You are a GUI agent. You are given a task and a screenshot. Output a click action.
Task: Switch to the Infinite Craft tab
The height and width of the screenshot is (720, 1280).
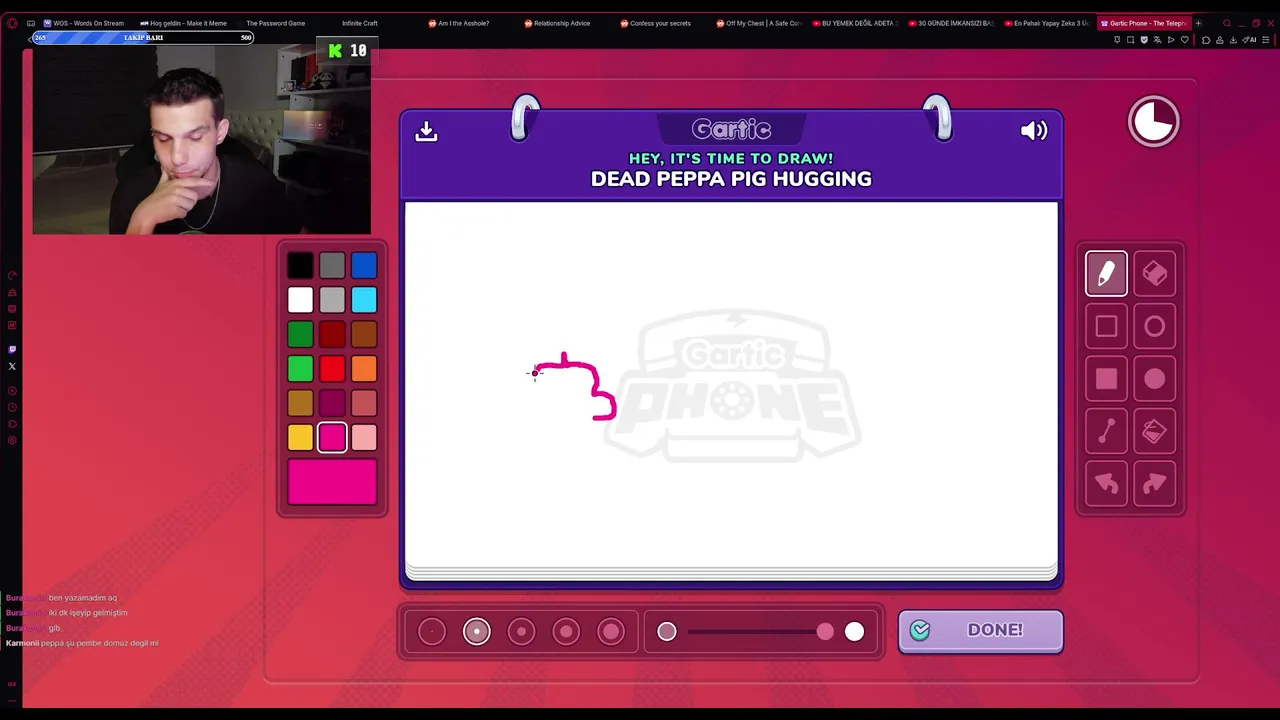pyautogui.click(x=359, y=23)
